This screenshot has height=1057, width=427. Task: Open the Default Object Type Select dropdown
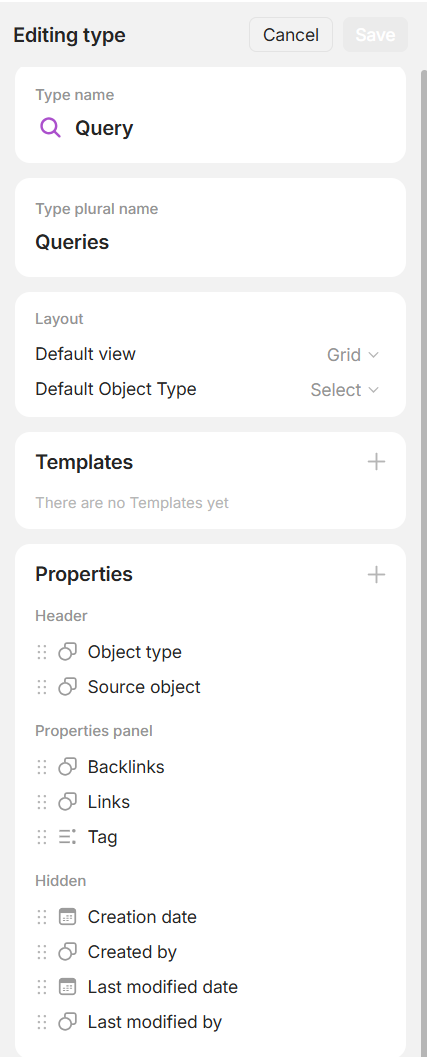345,390
